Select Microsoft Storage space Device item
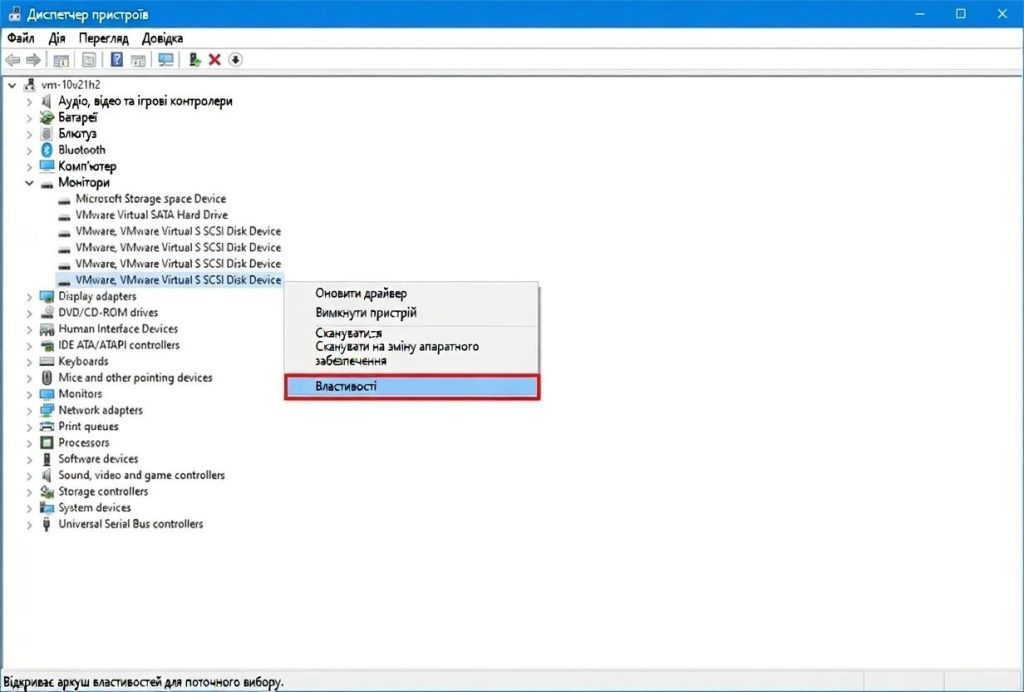This screenshot has width=1024, height=692. click(150, 199)
